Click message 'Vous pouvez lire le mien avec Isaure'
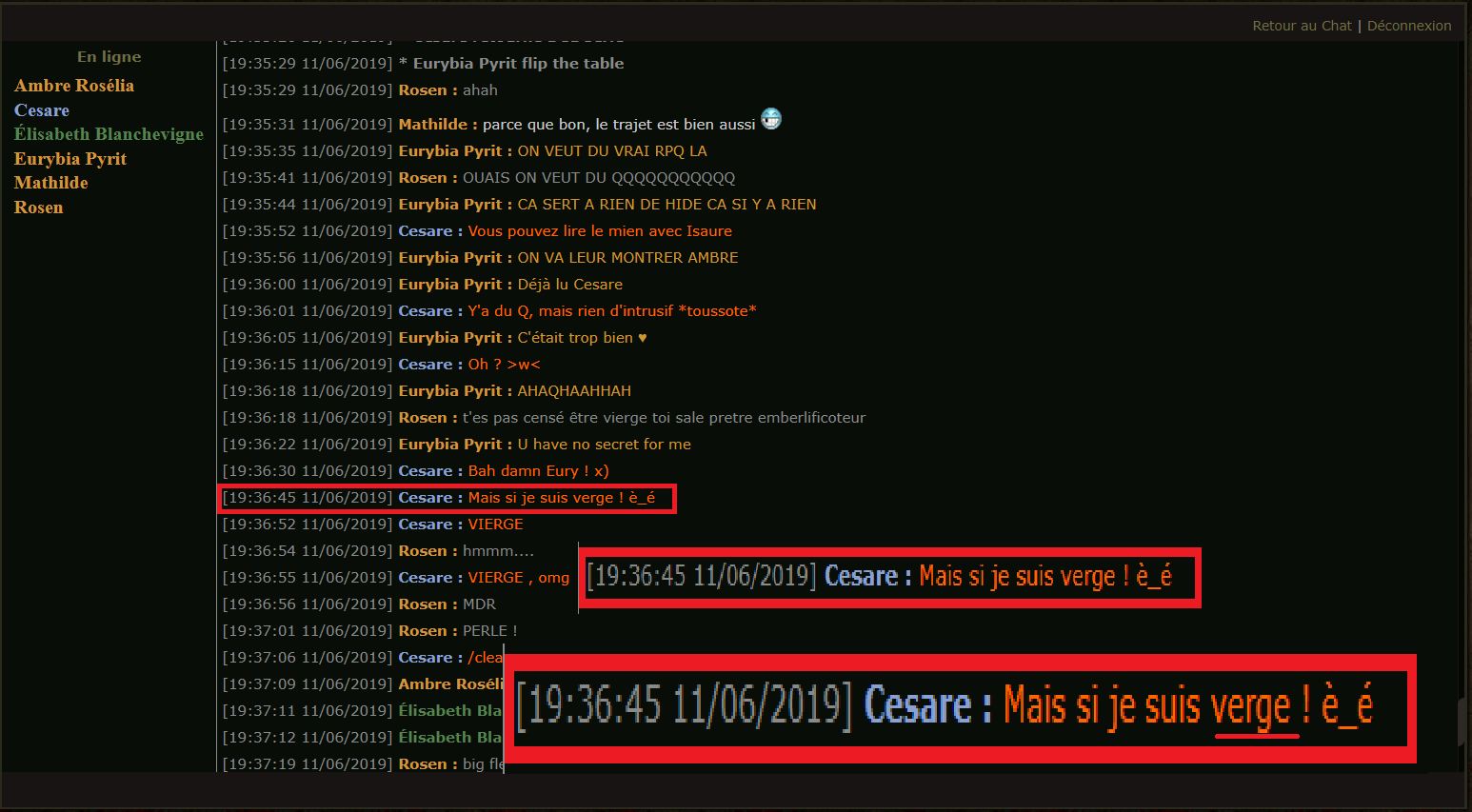Screen dimensions: 1472x812 point(600,231)
